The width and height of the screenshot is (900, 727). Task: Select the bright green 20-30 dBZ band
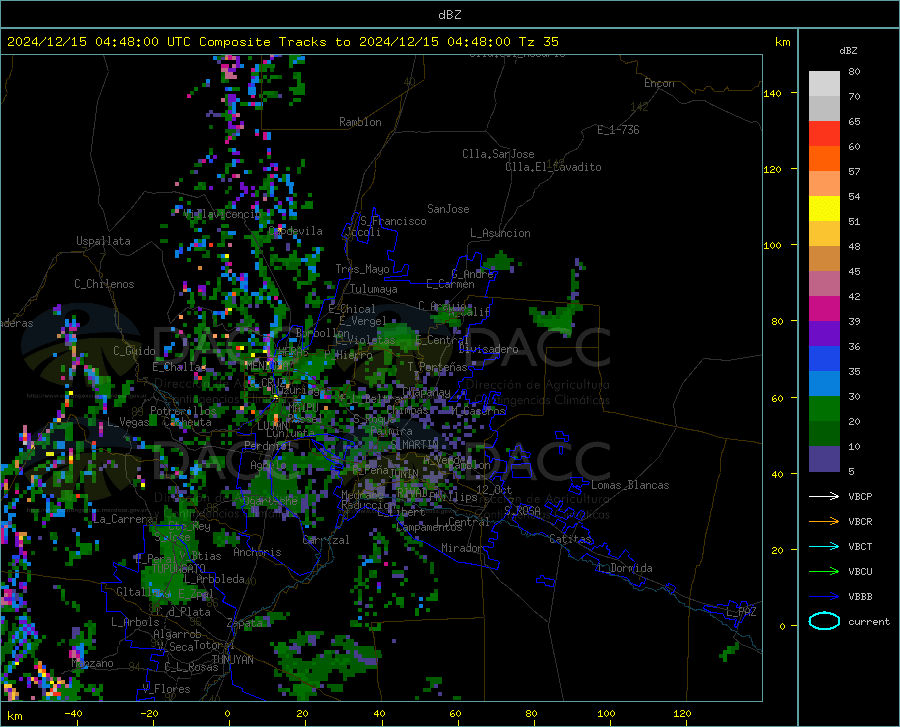tap(824, 409)
